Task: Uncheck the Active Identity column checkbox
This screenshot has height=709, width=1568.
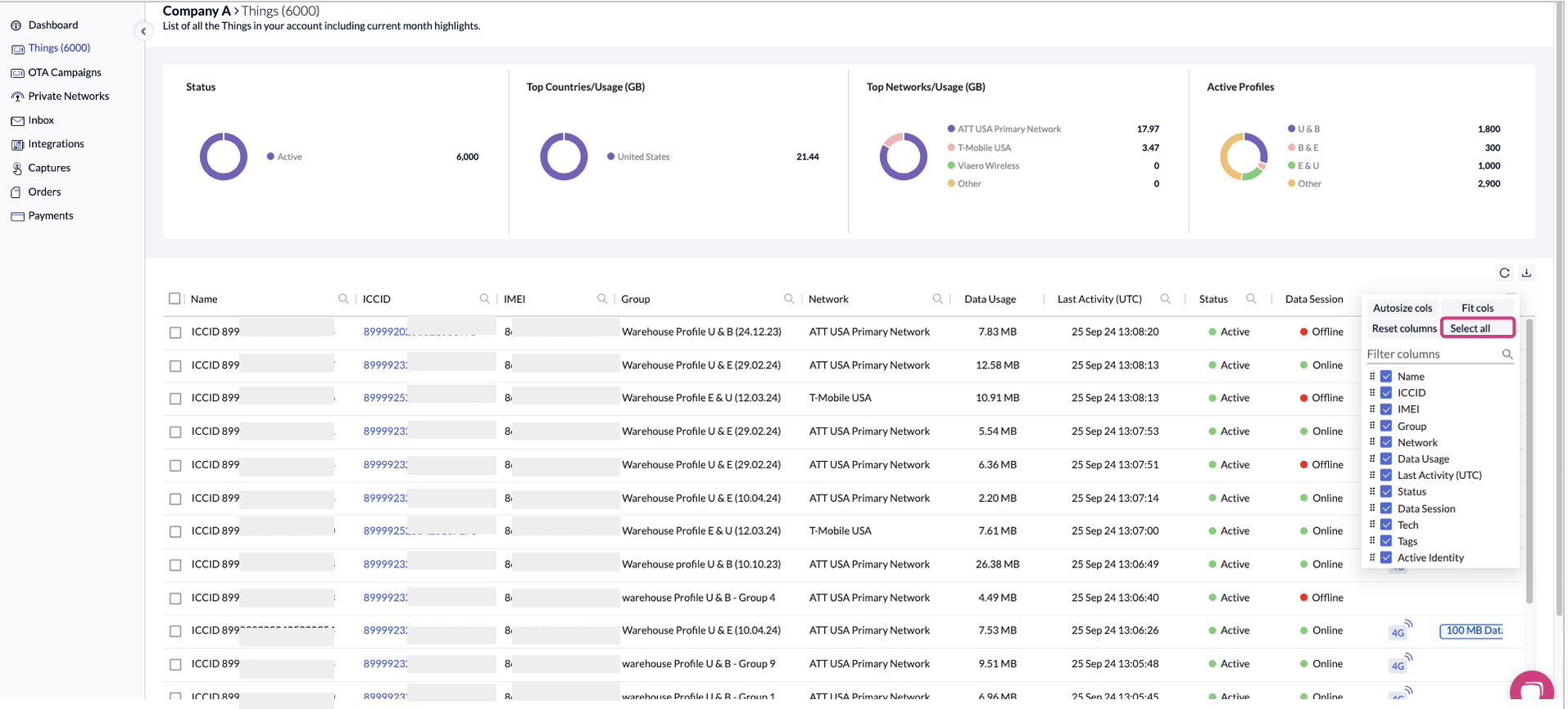Action: coord(1386,558)
